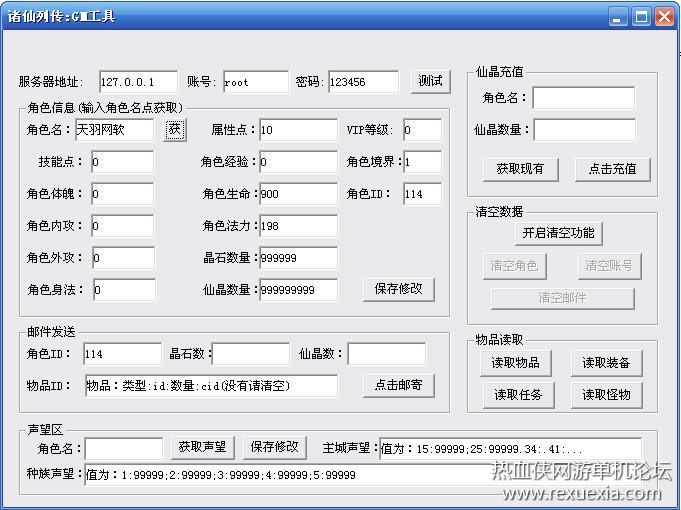Enable clearing with the 开启清空功能 button
Image resolution: width=681 pixels, height=510 pixels.
(x=559, y=233)
